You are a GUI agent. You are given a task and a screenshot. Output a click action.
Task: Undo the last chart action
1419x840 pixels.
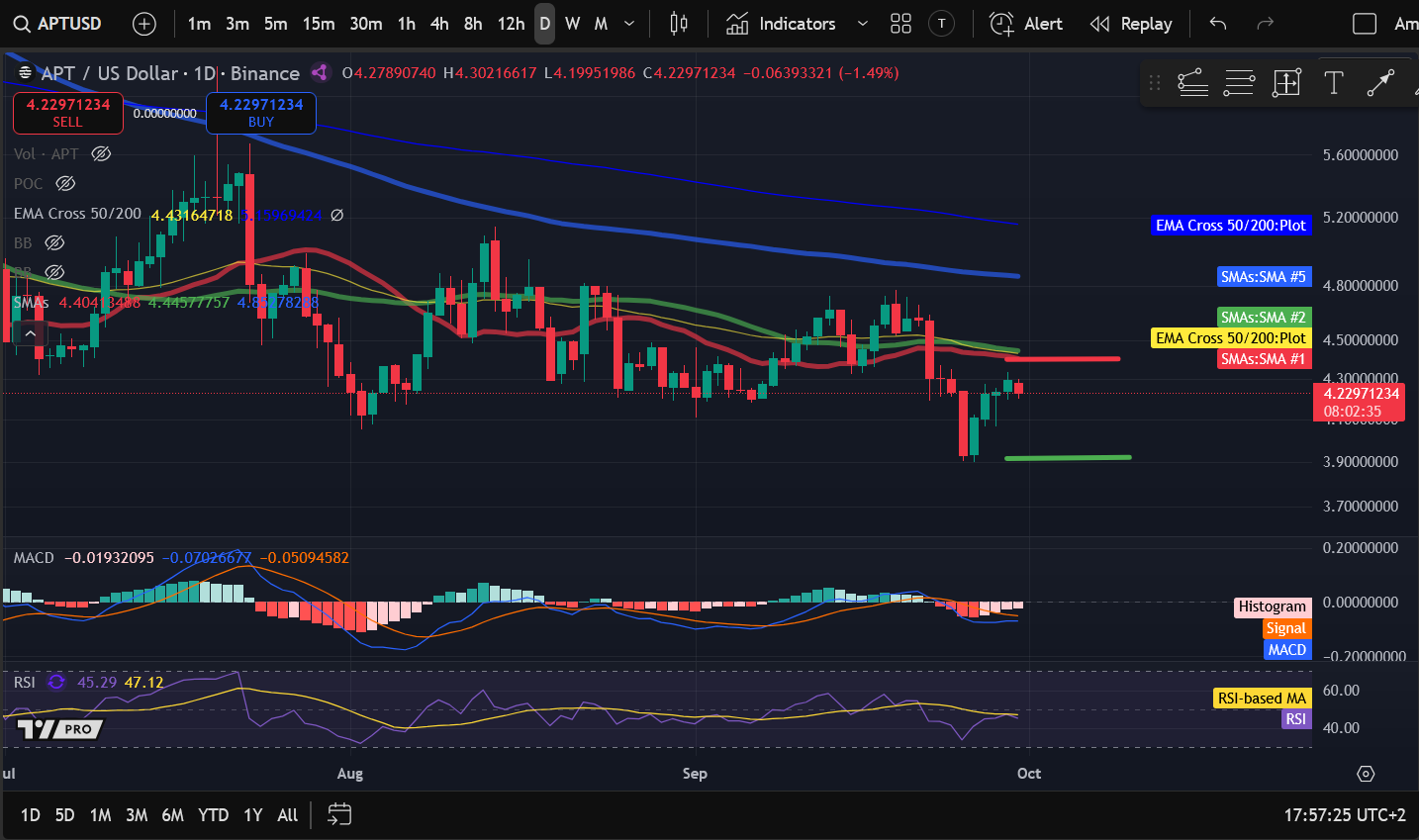pos(1218,24)
